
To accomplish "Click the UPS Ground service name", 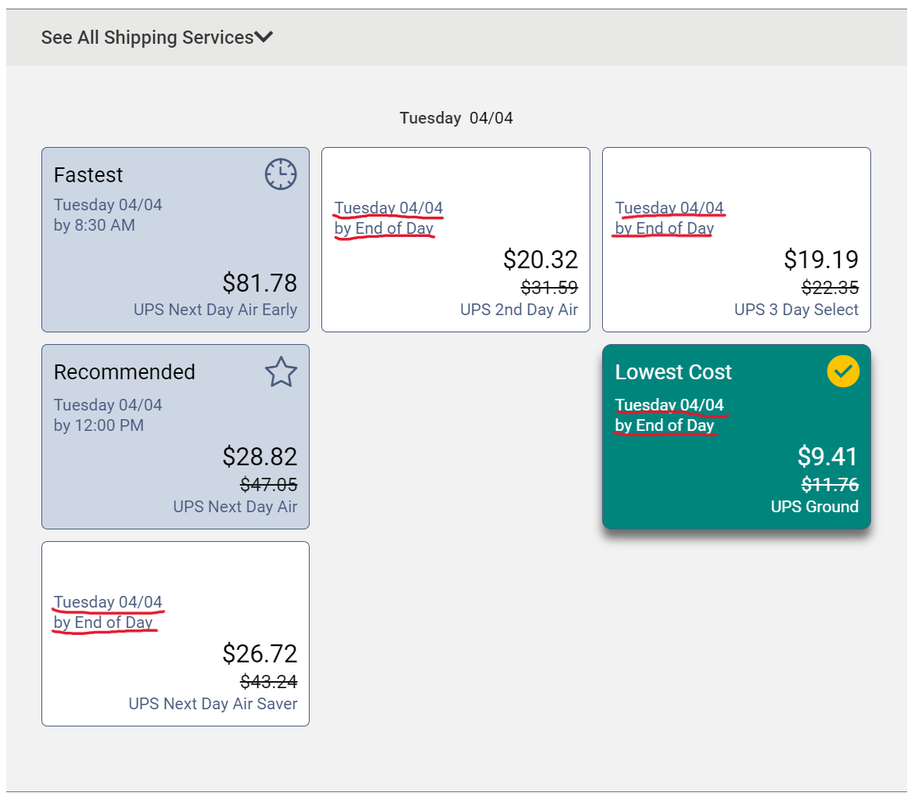I will (815, 507).
